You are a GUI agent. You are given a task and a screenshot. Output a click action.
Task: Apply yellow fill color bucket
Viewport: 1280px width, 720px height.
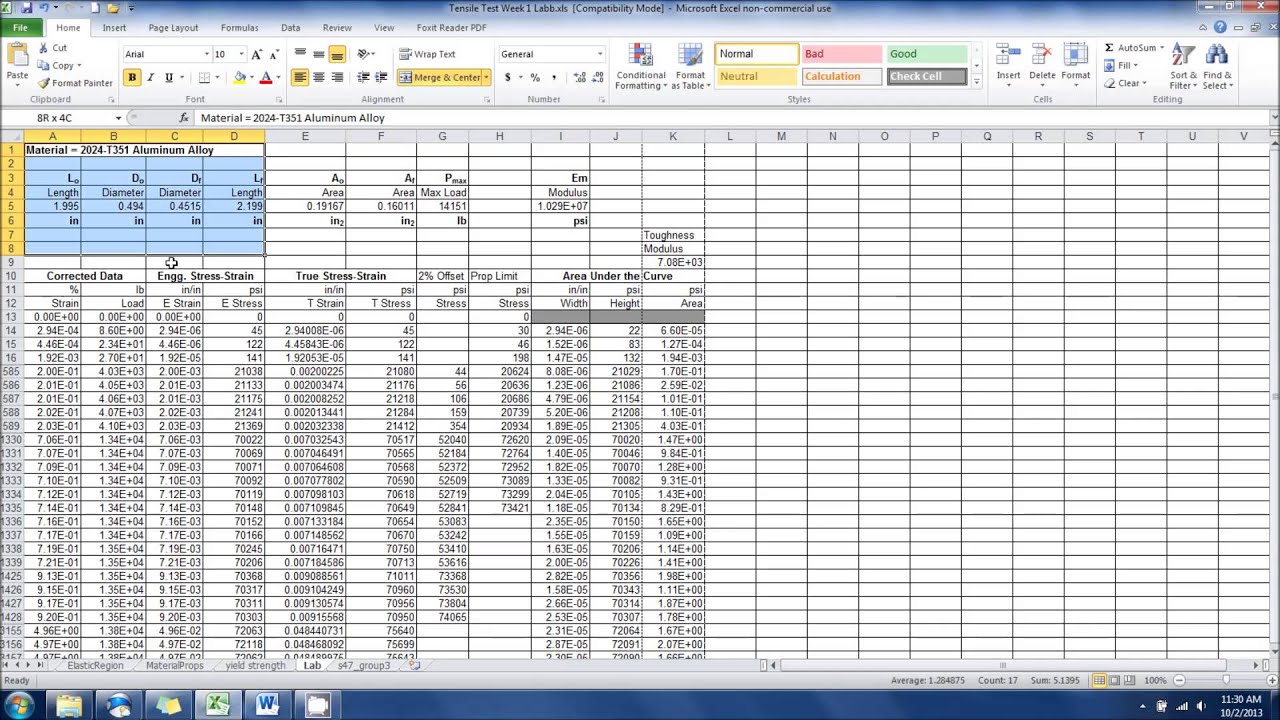pos(239,77)
